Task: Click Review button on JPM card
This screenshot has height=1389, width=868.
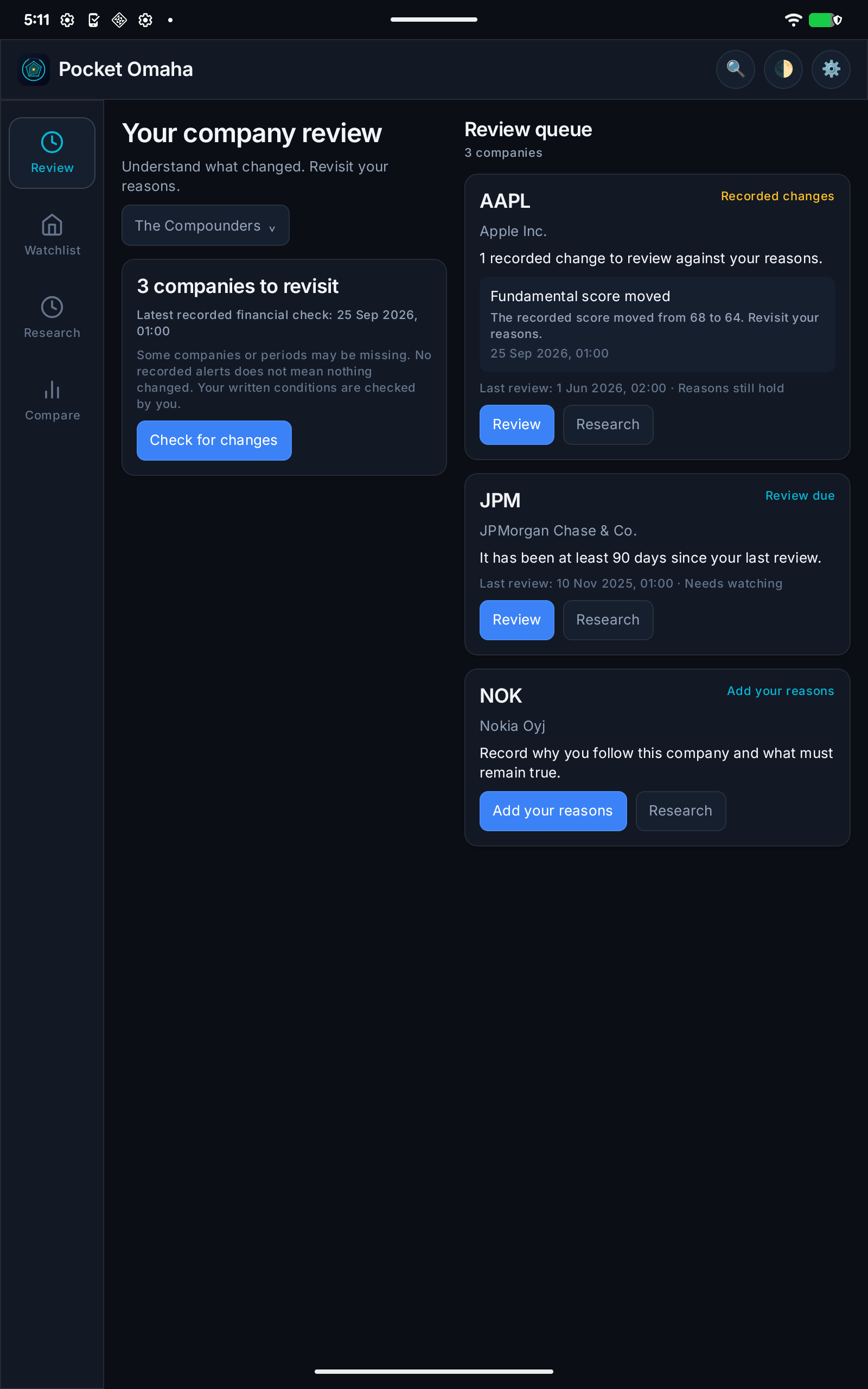Action: pos(516,620)
